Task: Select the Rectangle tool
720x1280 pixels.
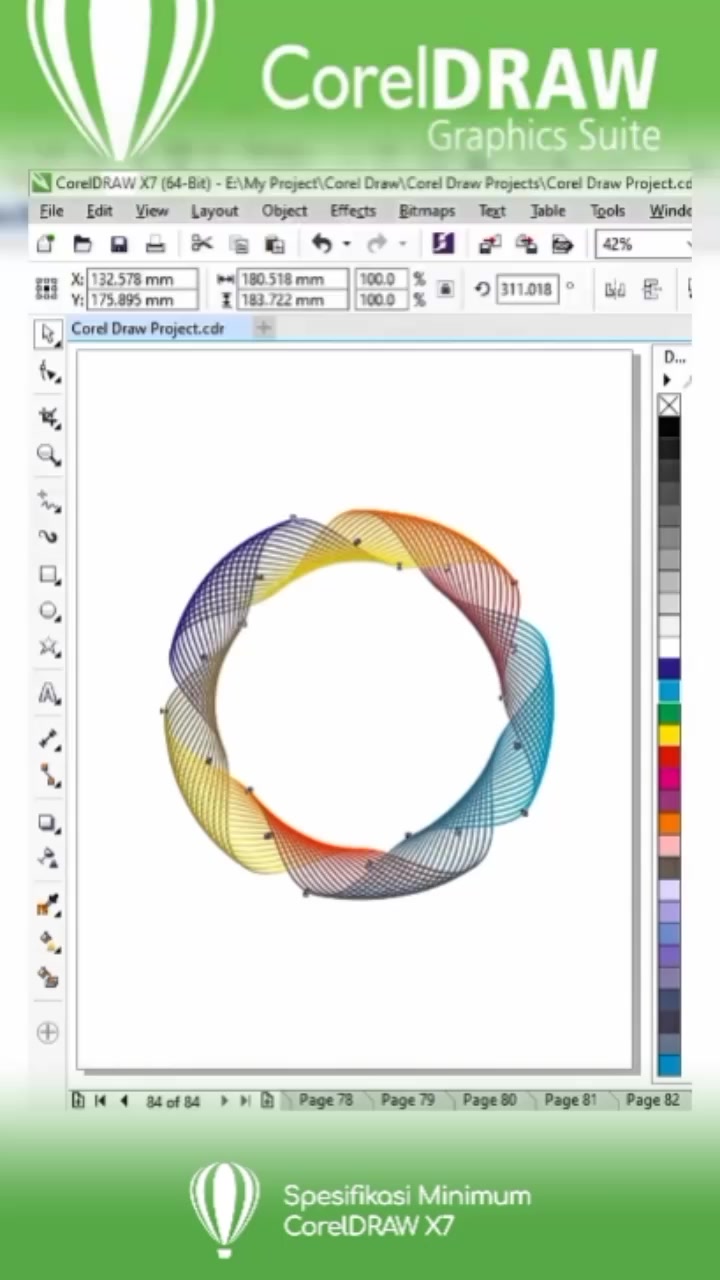Action: [47, 575]
